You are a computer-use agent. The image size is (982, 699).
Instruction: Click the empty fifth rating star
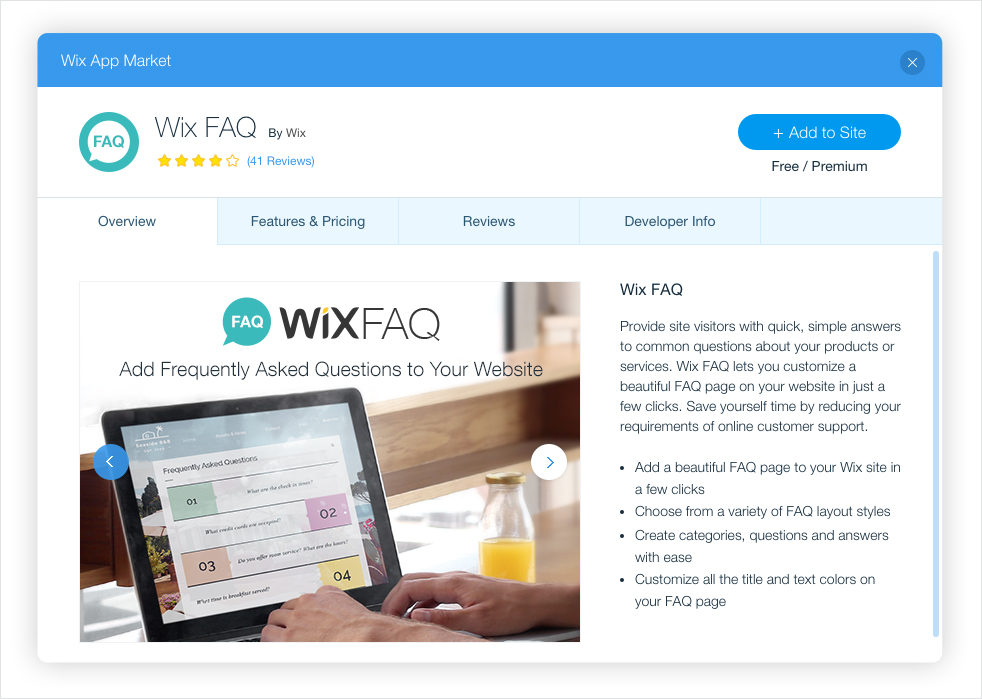(232, 161)
